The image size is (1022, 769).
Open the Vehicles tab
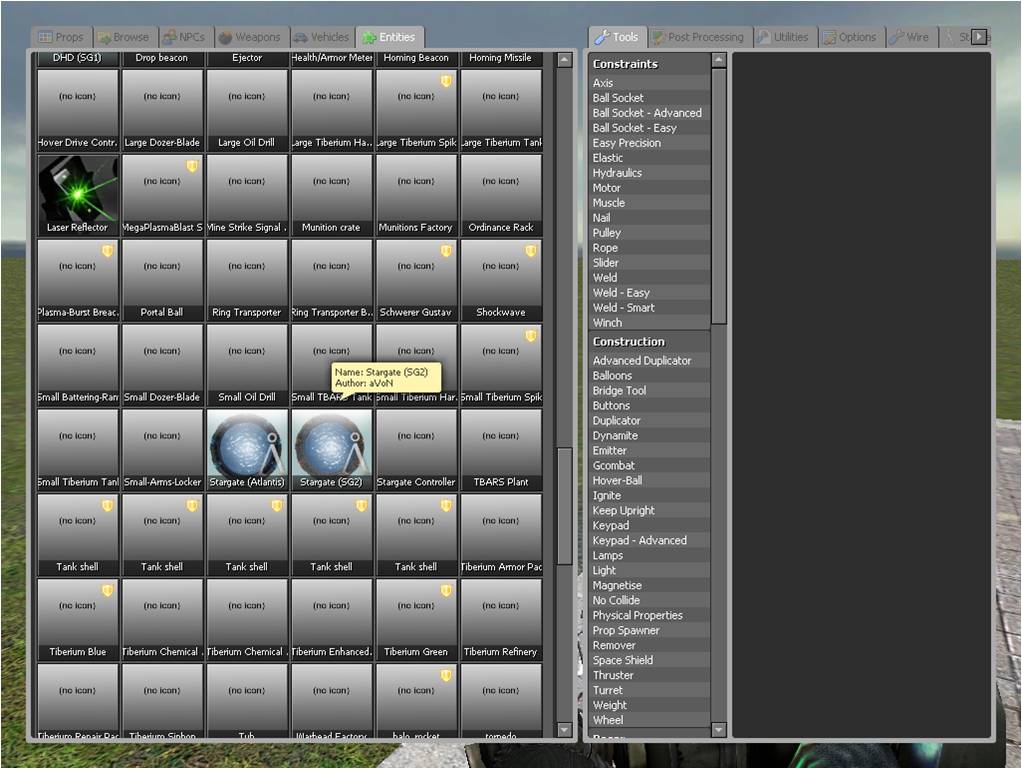click(x=322, y=37)
